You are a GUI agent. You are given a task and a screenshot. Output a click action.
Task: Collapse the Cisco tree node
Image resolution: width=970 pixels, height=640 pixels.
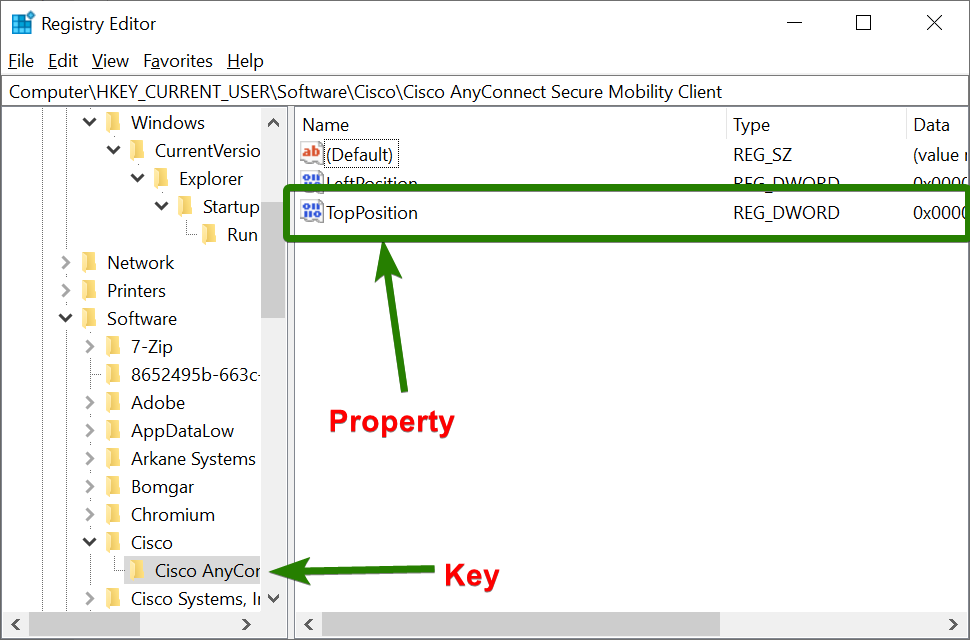[90, 542]
